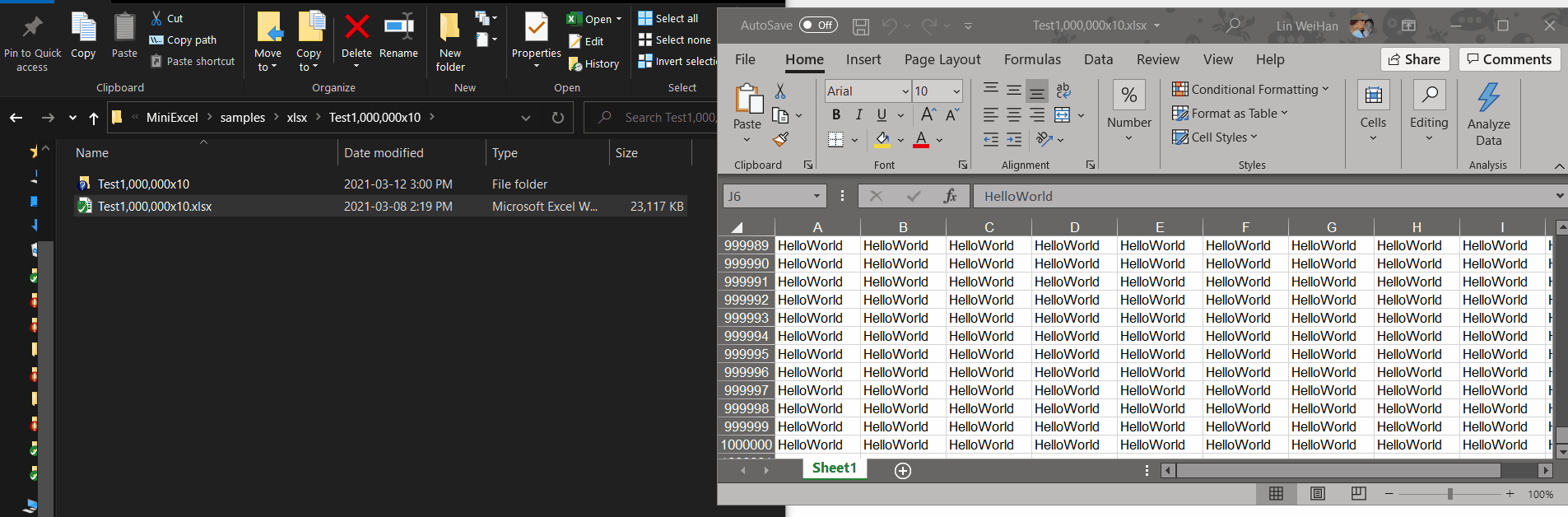Click Pin to Quick access icon

click(32, 26)
